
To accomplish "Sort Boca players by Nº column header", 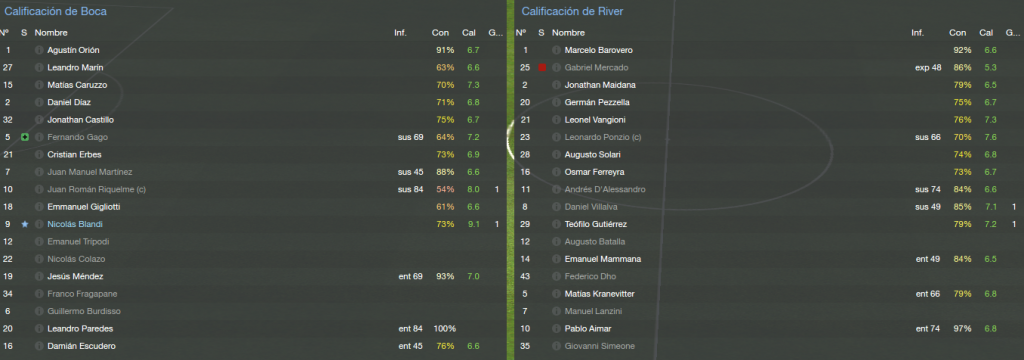I will [x=5, y=33].
